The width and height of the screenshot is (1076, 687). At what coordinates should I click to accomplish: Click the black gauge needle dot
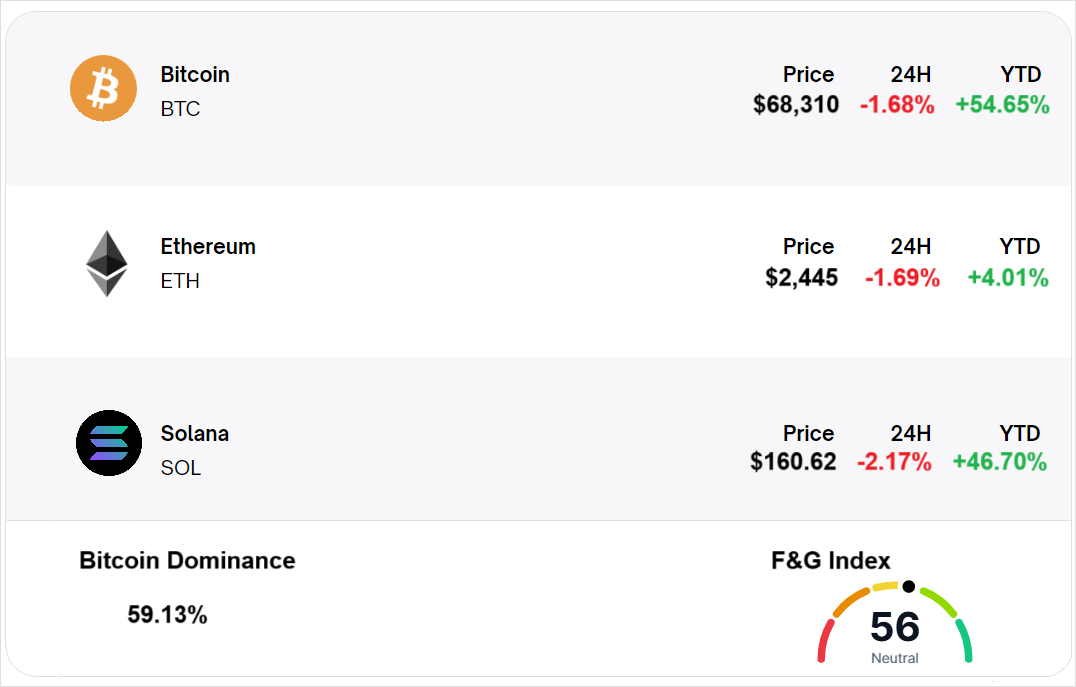[908, 587]
